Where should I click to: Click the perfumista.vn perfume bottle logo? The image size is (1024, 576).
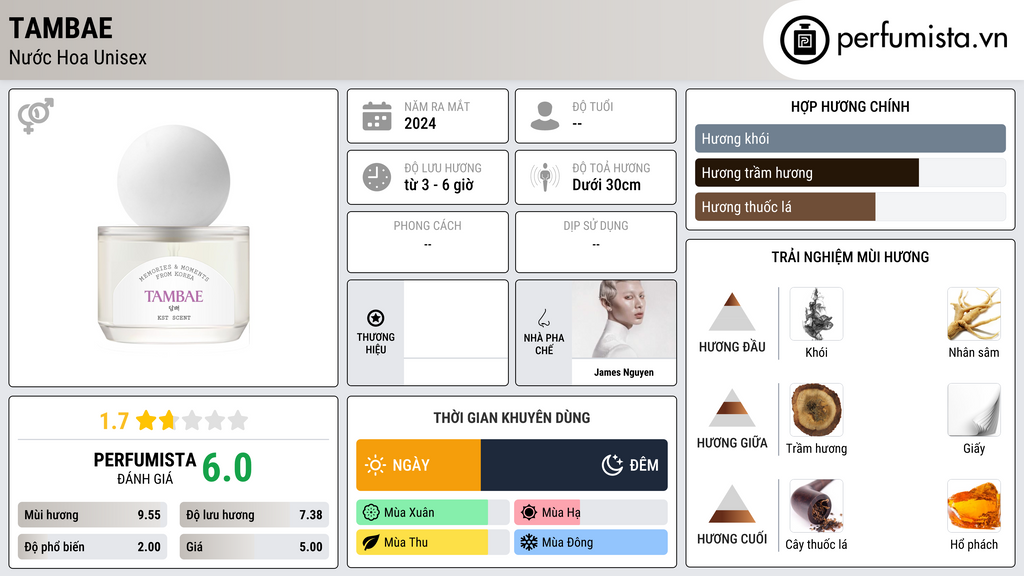(x=804, y=40)
